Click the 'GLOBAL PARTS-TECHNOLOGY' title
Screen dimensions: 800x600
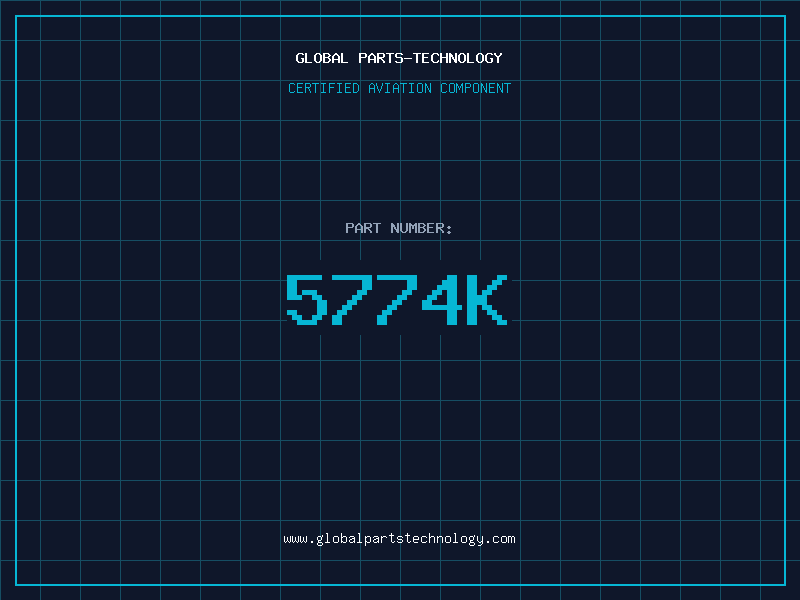pos(399,58)
